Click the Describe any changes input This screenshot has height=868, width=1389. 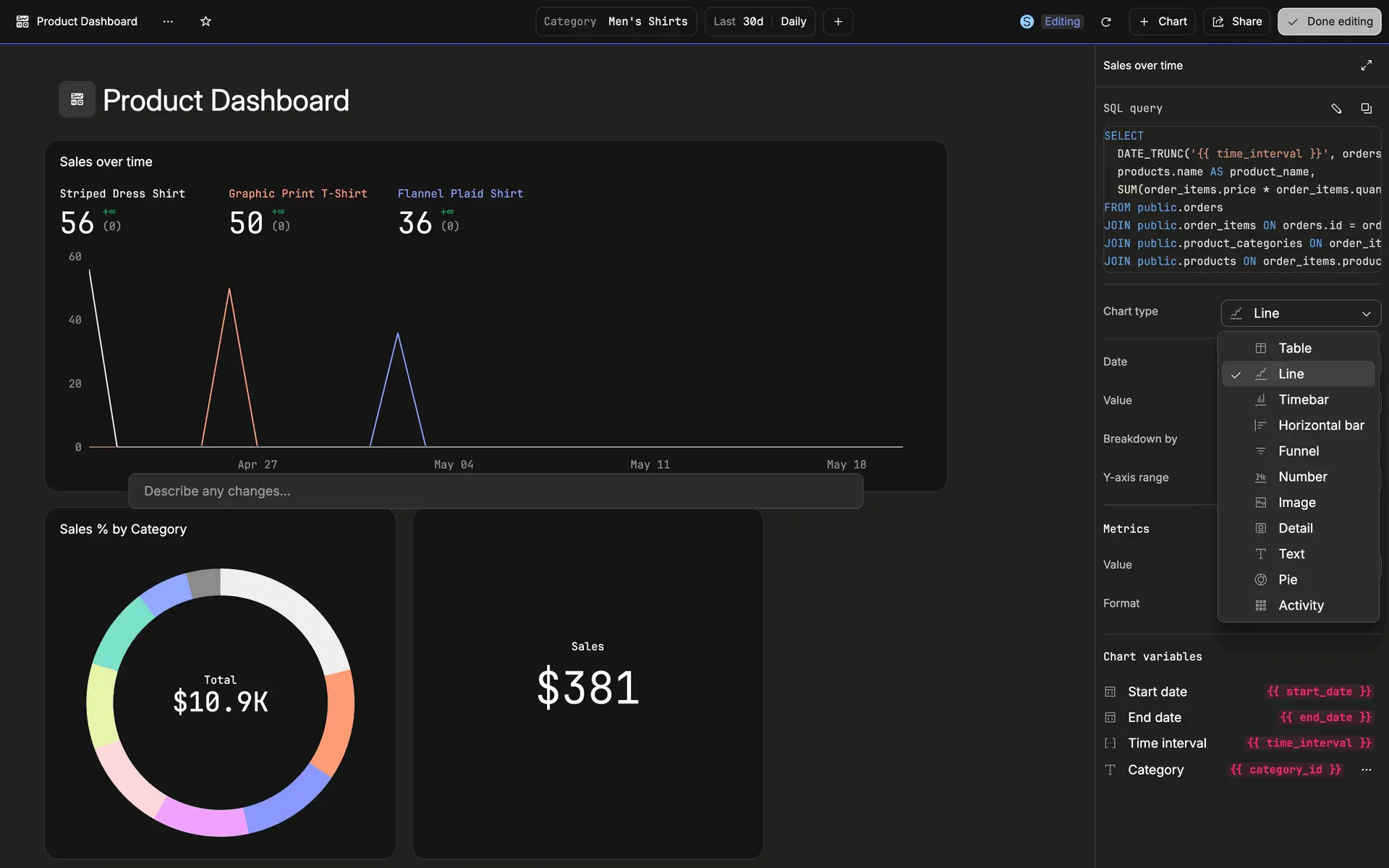(x=496, y=491)
